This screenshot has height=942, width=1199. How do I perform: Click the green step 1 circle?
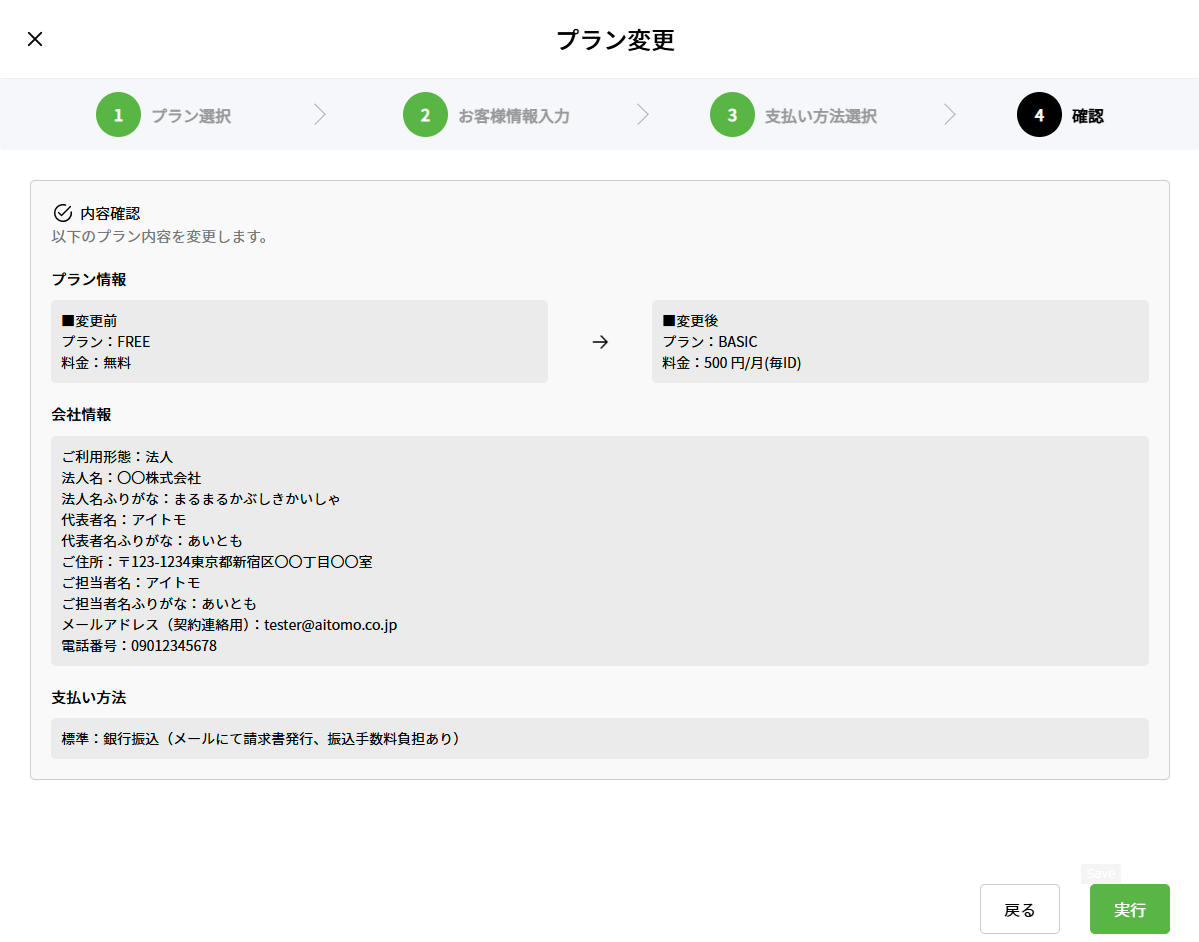(118, 115)
